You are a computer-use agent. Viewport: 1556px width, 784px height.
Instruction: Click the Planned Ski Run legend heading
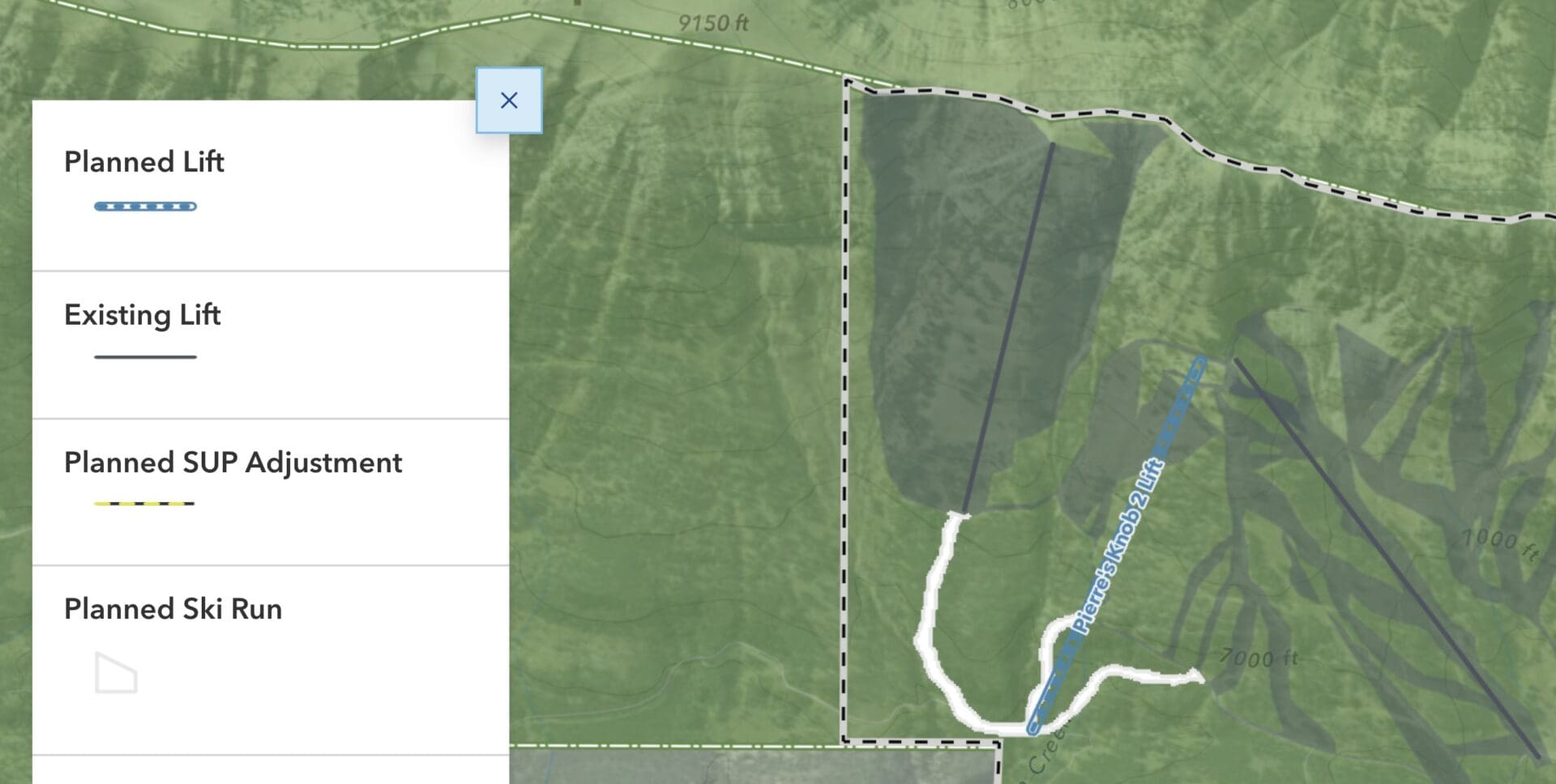click(x=173, y=609)
